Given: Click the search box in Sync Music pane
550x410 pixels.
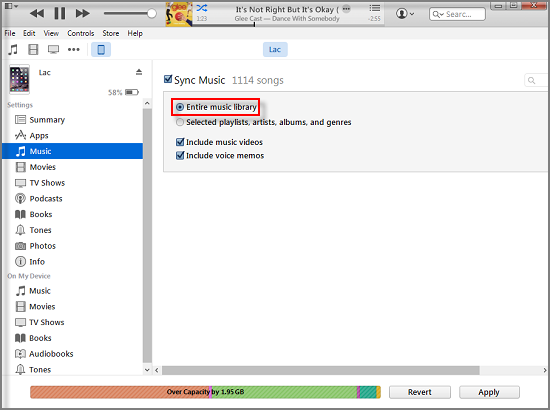Looking at the screenshot, I should pos(537,80).
